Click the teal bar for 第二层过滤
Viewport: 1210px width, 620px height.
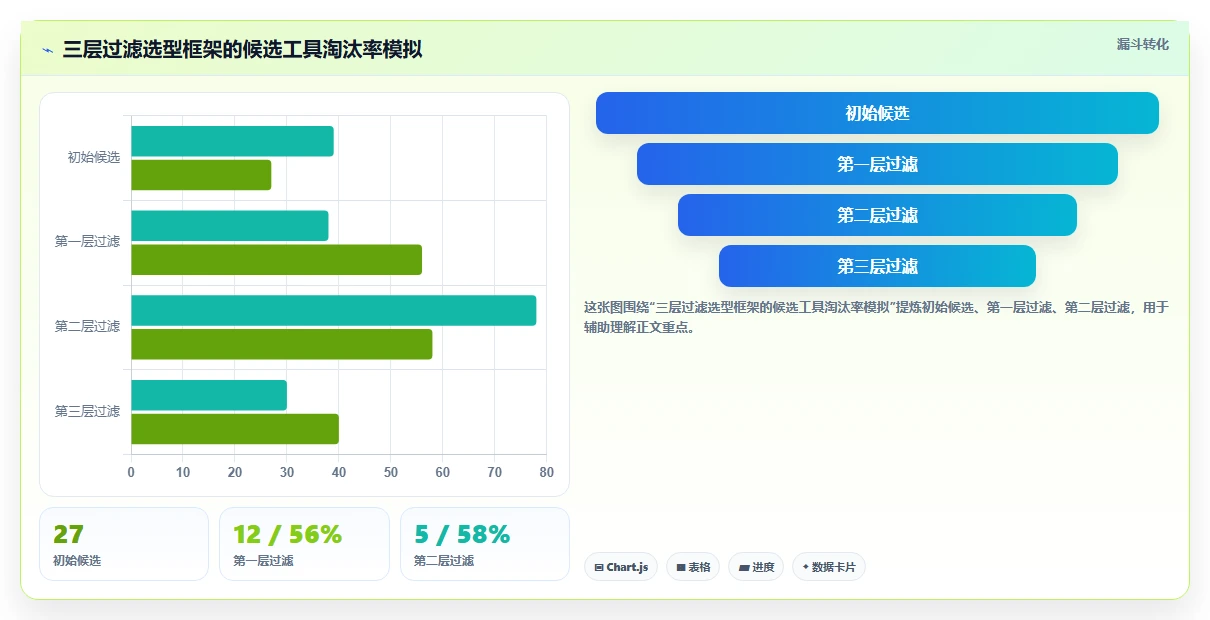click(x=333, y=310)
